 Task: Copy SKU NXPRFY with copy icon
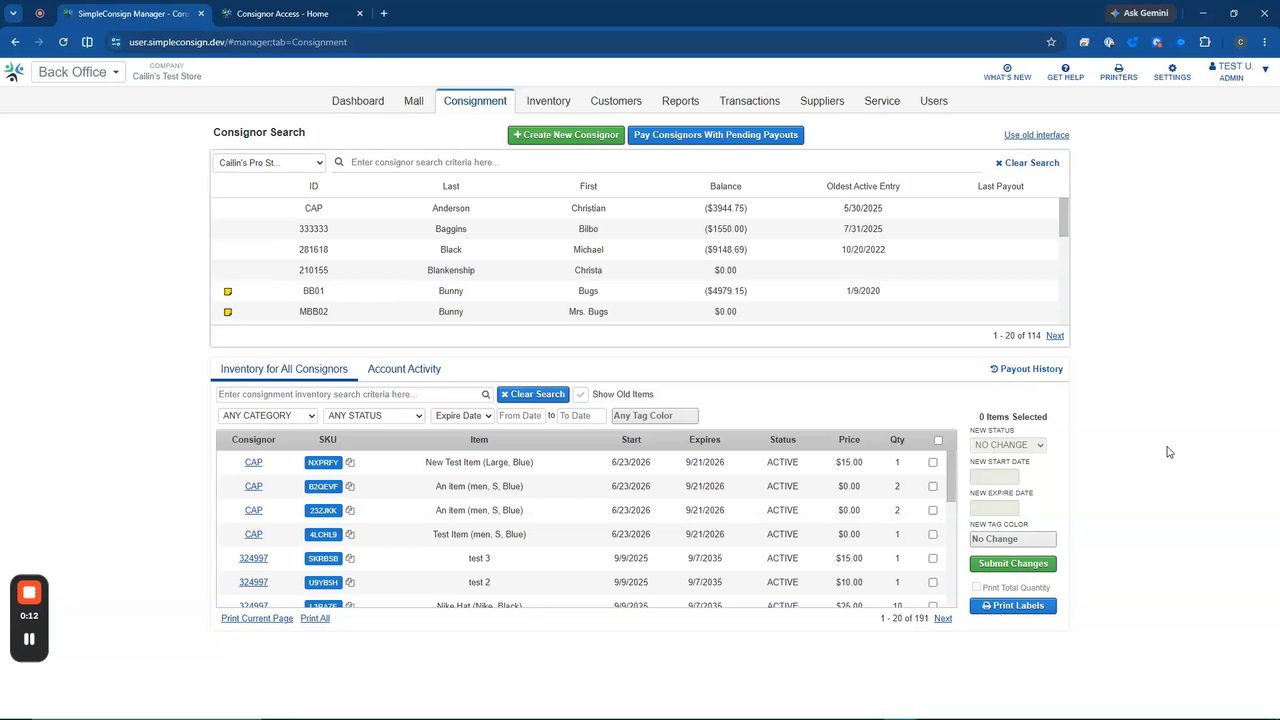(350, 463)
